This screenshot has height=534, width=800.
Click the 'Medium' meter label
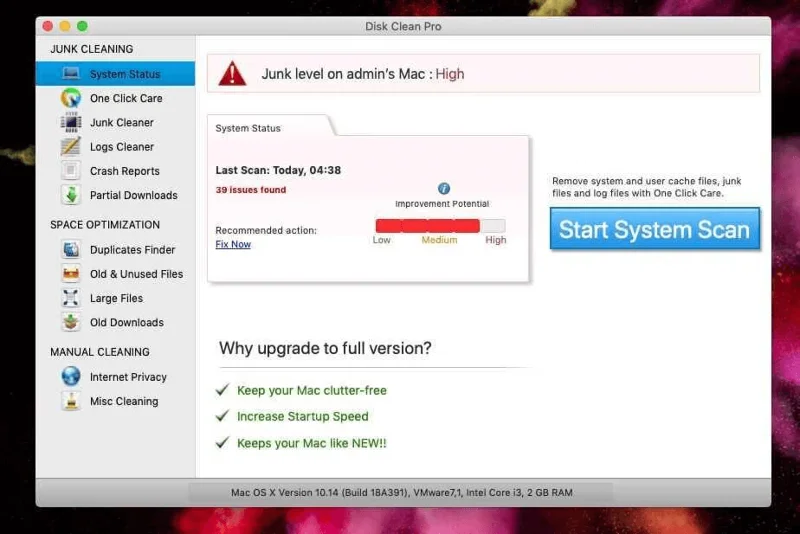click(439, 240)
